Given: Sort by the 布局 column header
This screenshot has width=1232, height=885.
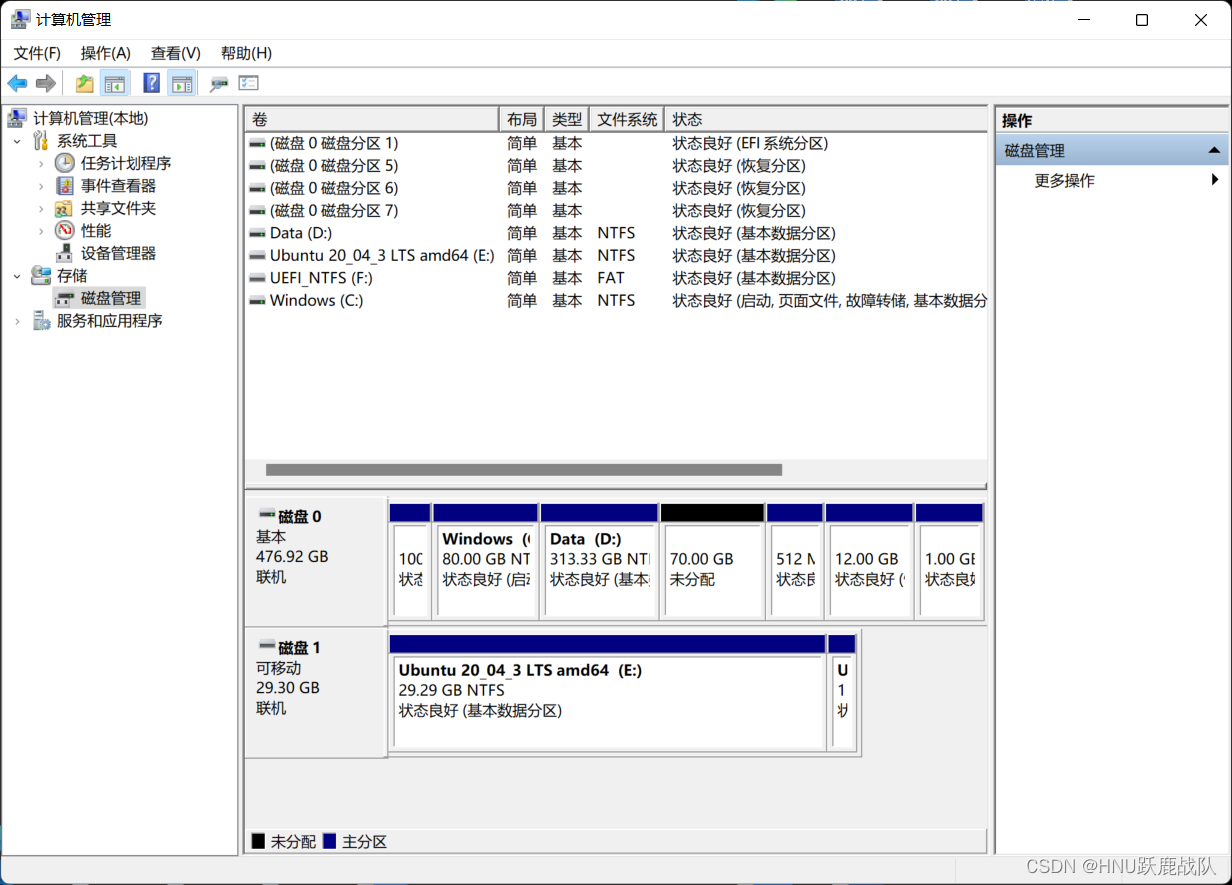Looking at the screenshot, I should coord(522,119).
